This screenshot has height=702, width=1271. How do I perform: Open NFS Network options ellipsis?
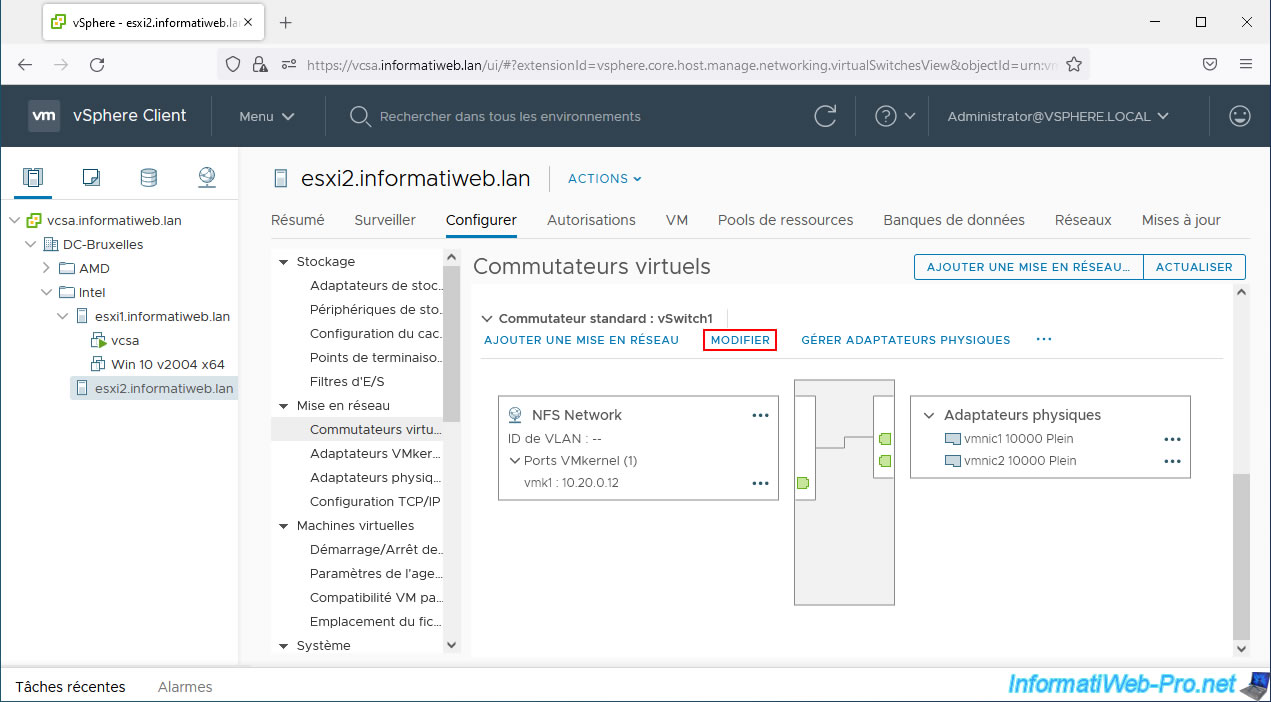(x=760, y=415)
